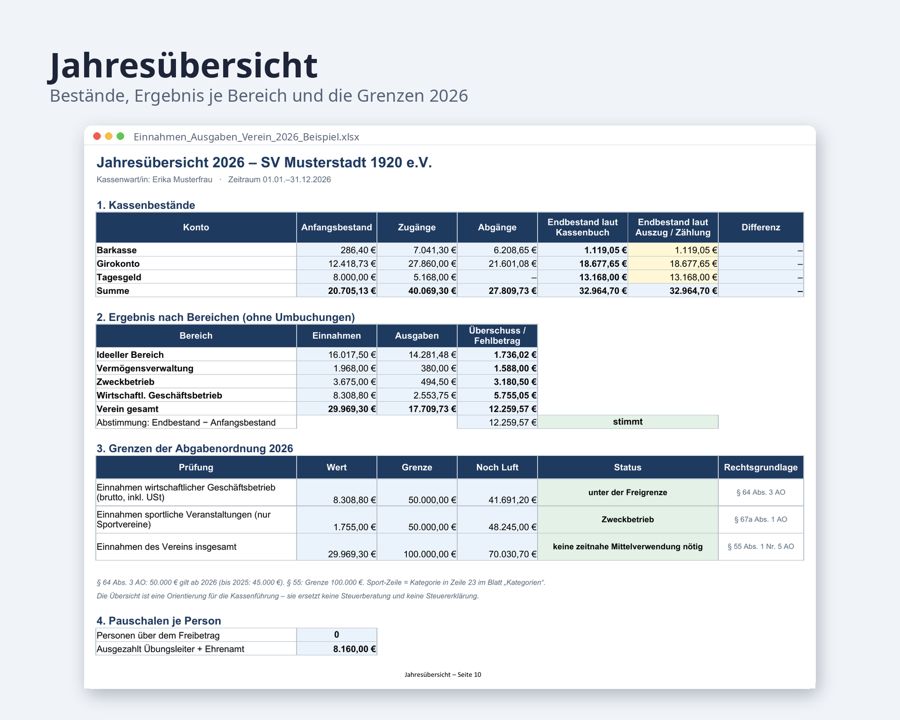Edit the yellow Tagesgeld Auszug cell 13.168,00 €

(x=673, y=277)
